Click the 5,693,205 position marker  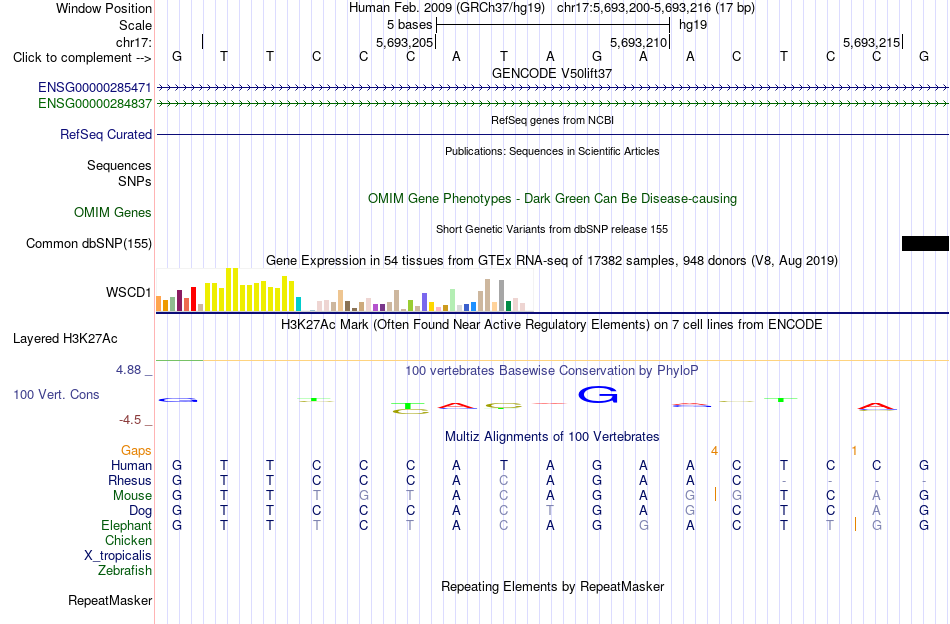pyautogui.click(x=405, y=42)
